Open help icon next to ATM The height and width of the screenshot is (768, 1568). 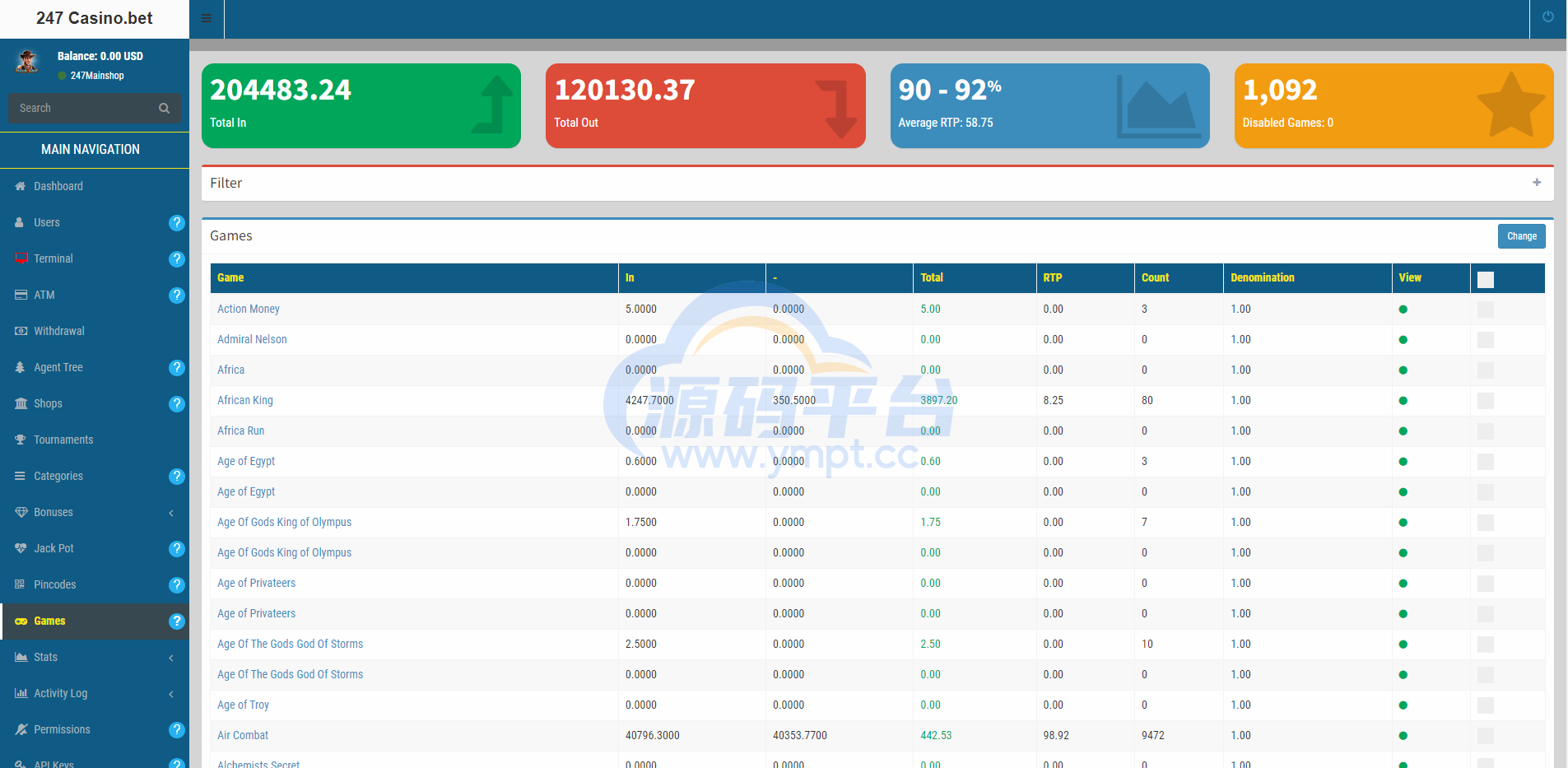click(176, 295)
